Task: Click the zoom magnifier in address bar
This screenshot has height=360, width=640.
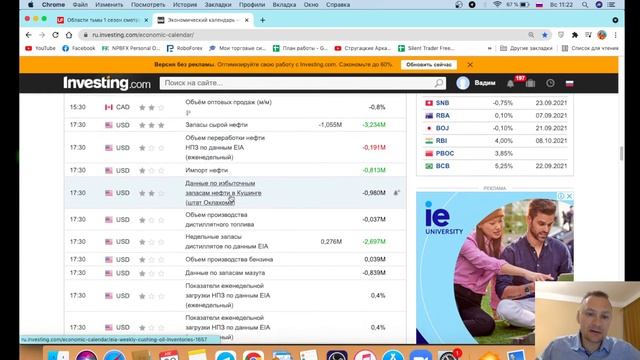Action: 531,35
